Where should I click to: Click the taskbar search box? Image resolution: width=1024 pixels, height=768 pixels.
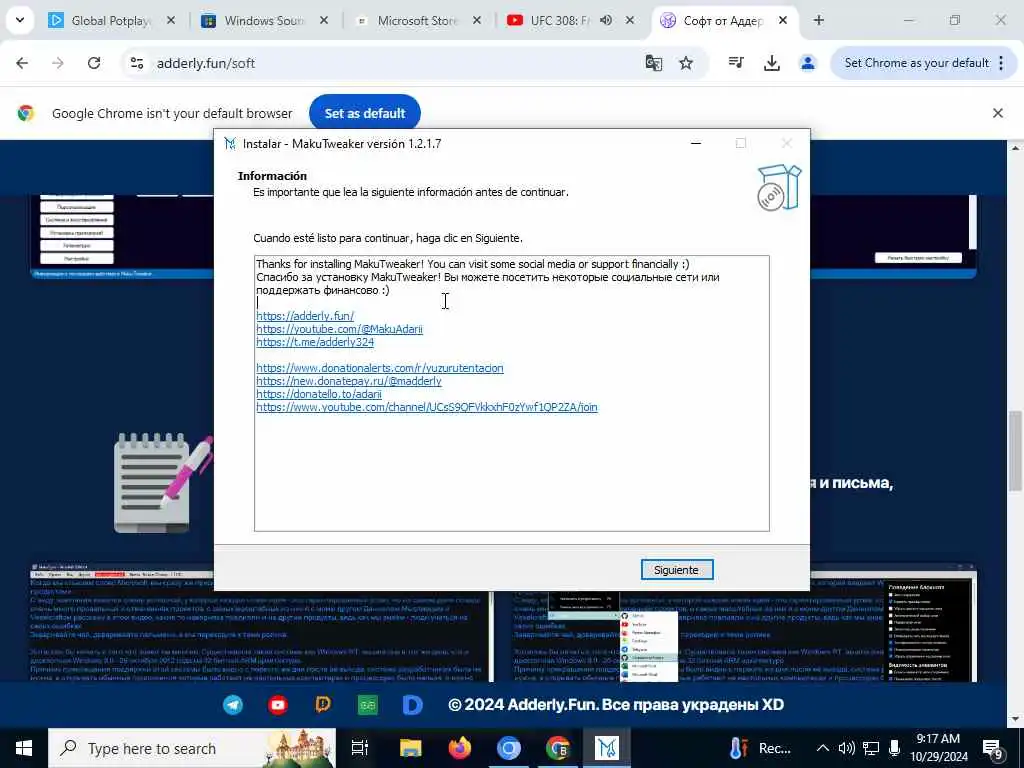click(x=192, y=748)
